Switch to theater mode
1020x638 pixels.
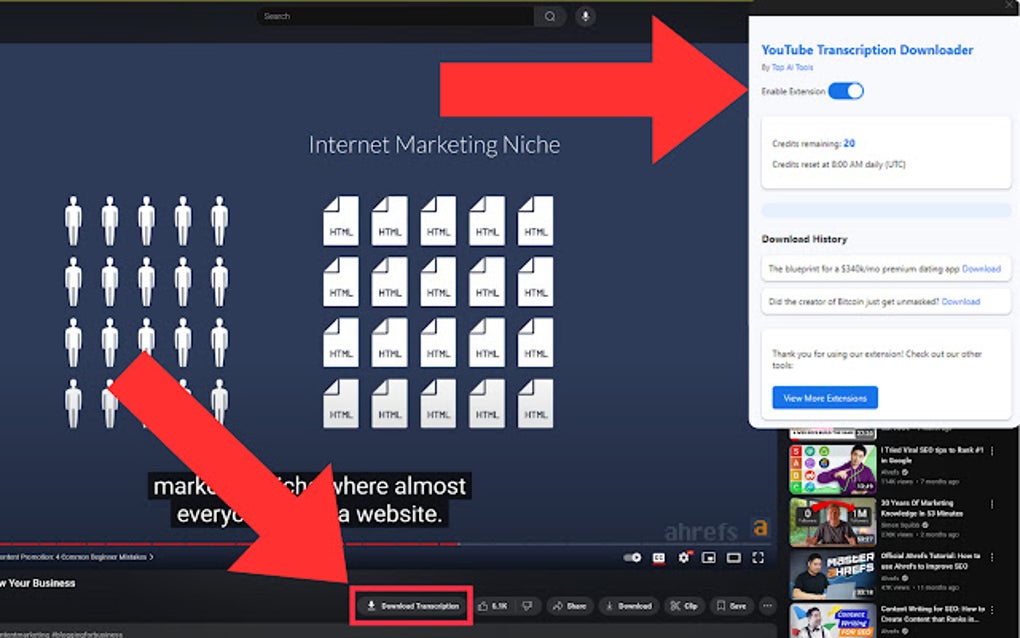pyautogui.click(x=735, y=558)
